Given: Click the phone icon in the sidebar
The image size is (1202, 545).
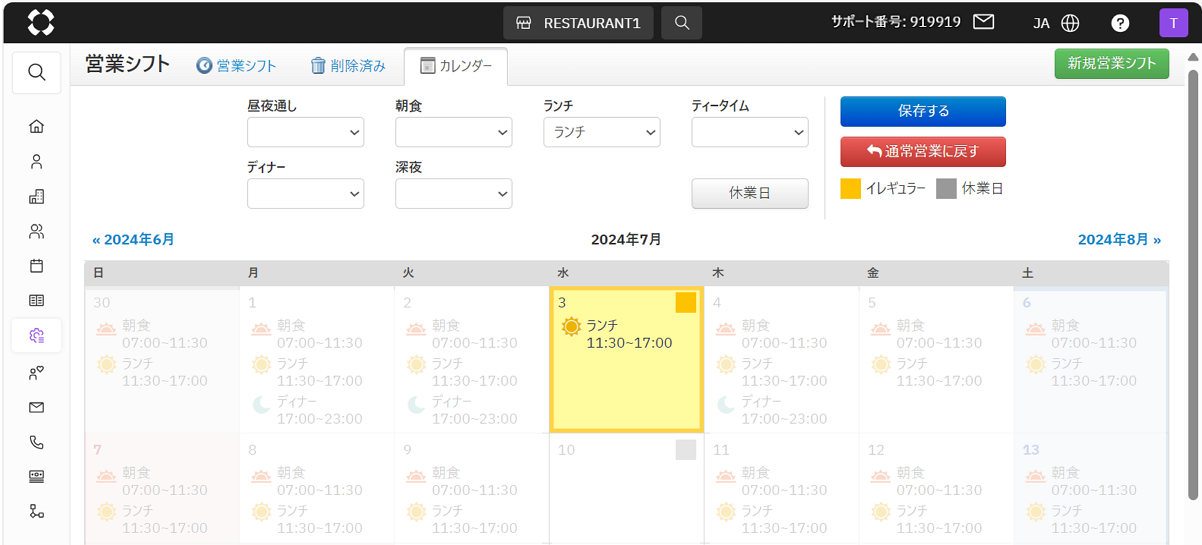Looking at the screenshot, I should (37, 442).
